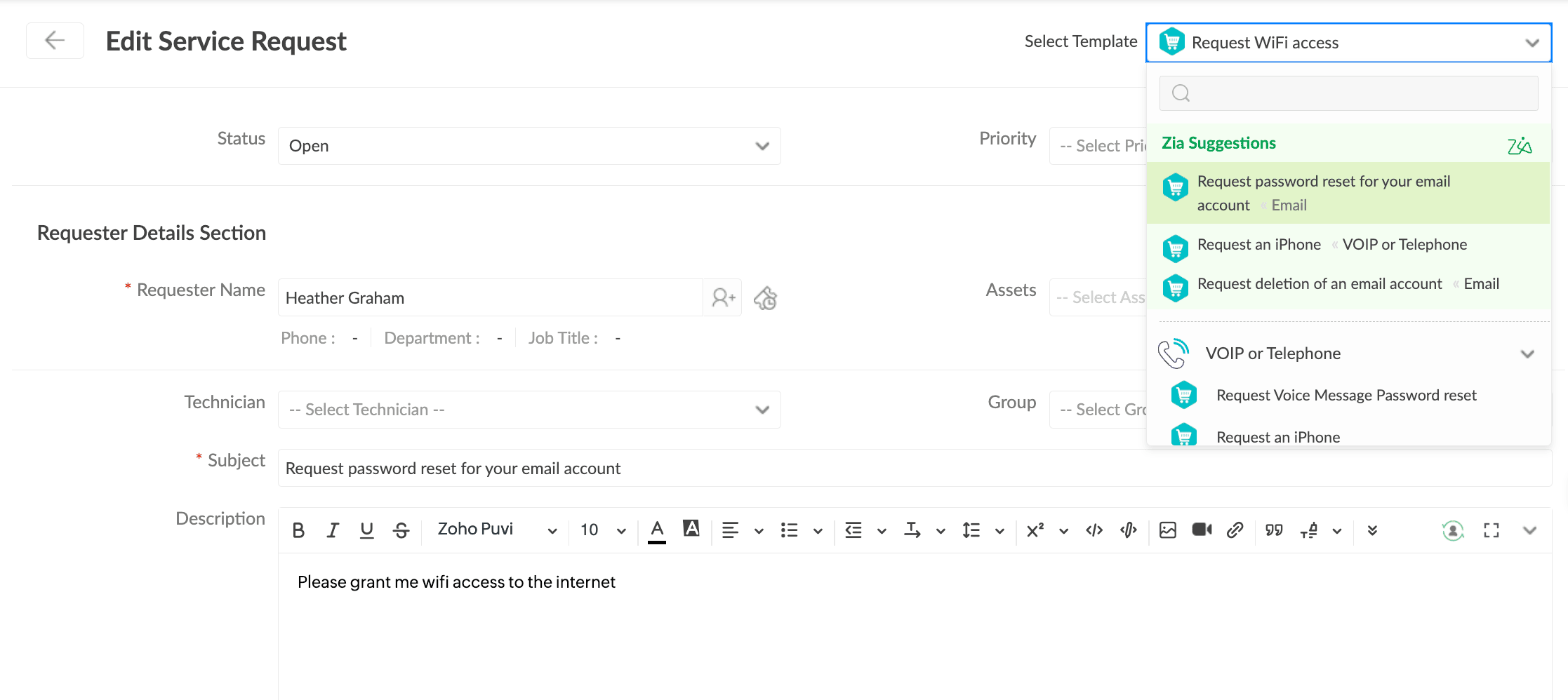Image resolution: width=1568 pixels, height=700 pixels.
Task: Toggle italic text formatting
Action: [x=333, y=530]
